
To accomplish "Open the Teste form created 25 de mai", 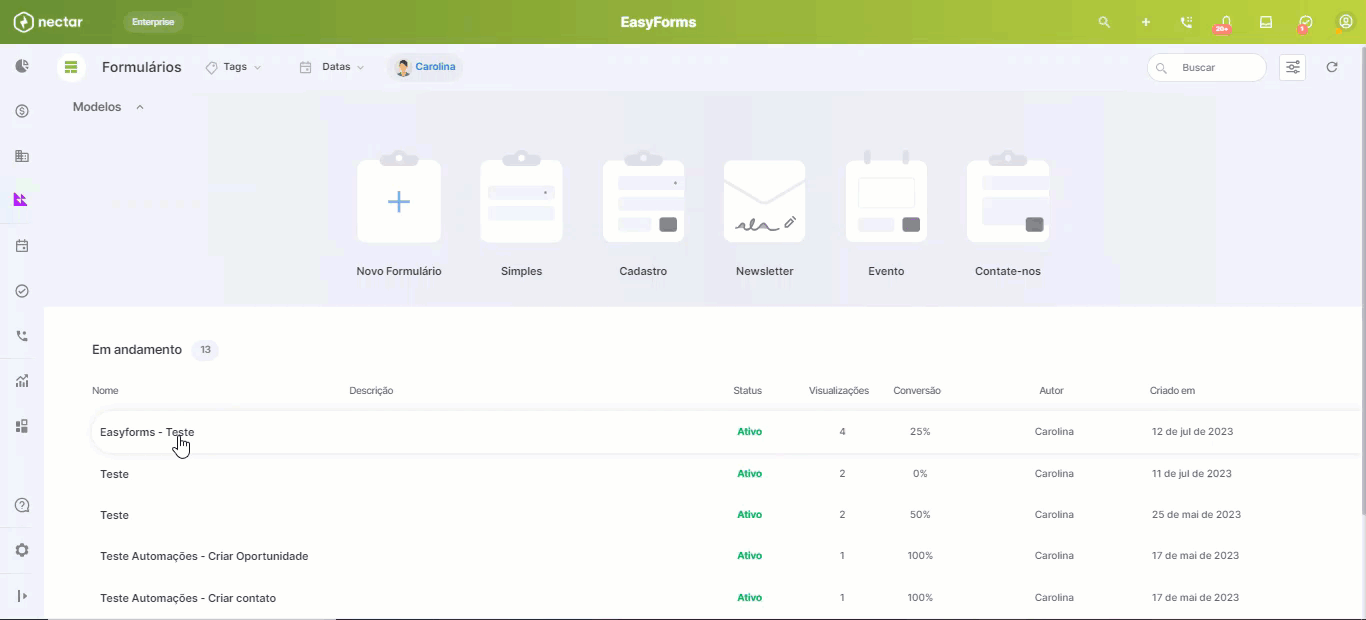I will click(x=726, y=515).
